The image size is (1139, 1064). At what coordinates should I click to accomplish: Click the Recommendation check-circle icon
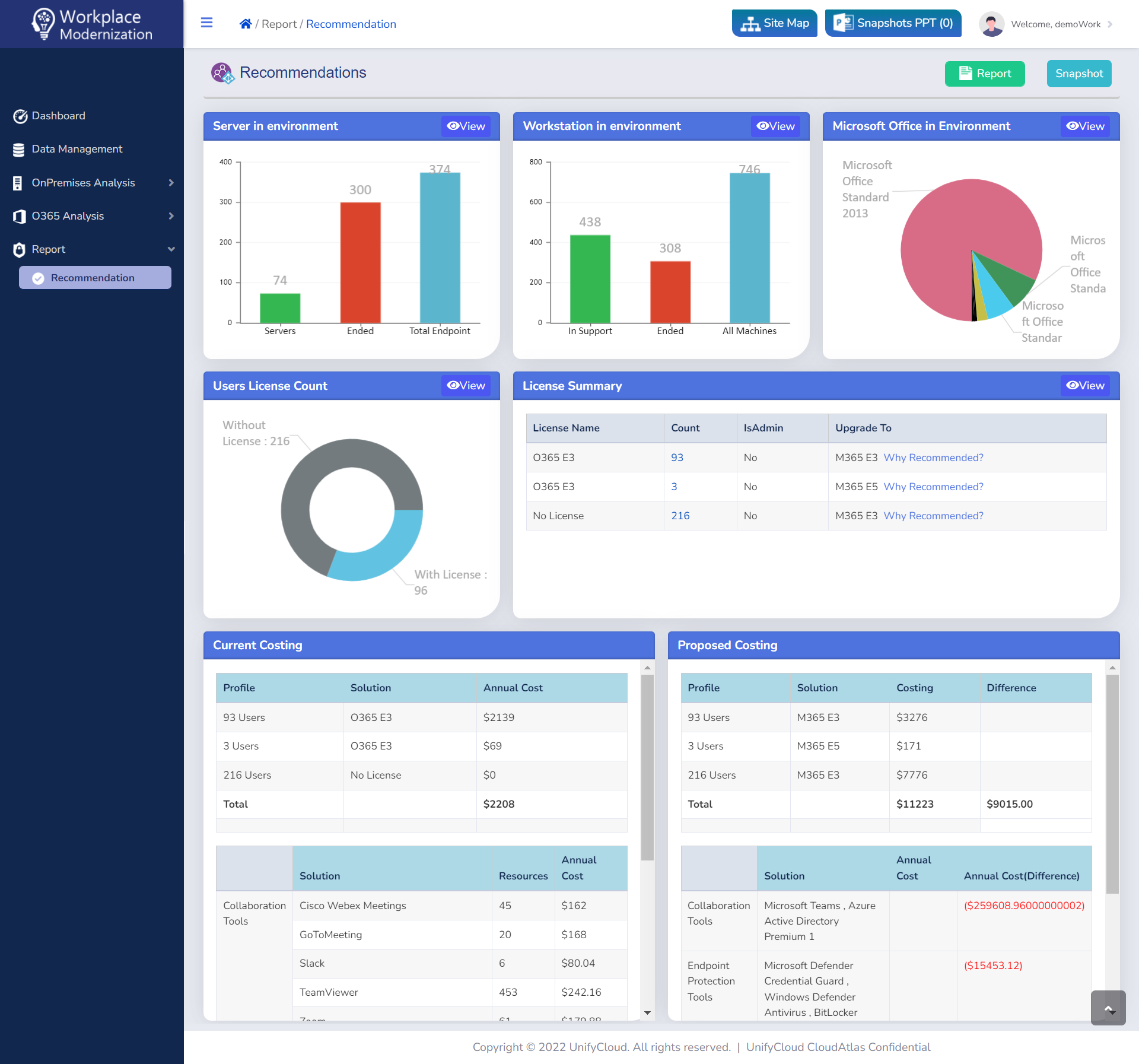pos(38,278)
